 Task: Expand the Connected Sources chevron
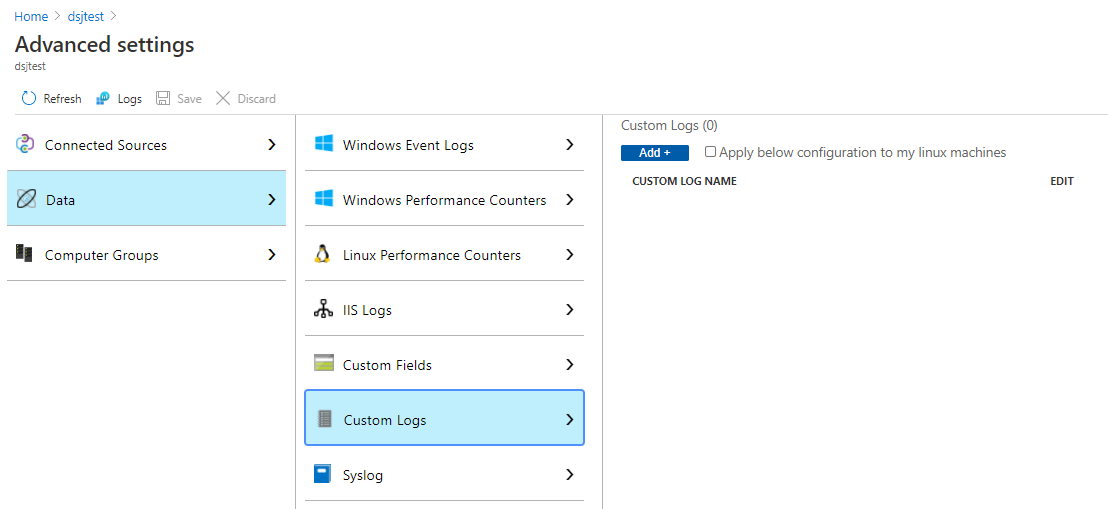point(271,145)
